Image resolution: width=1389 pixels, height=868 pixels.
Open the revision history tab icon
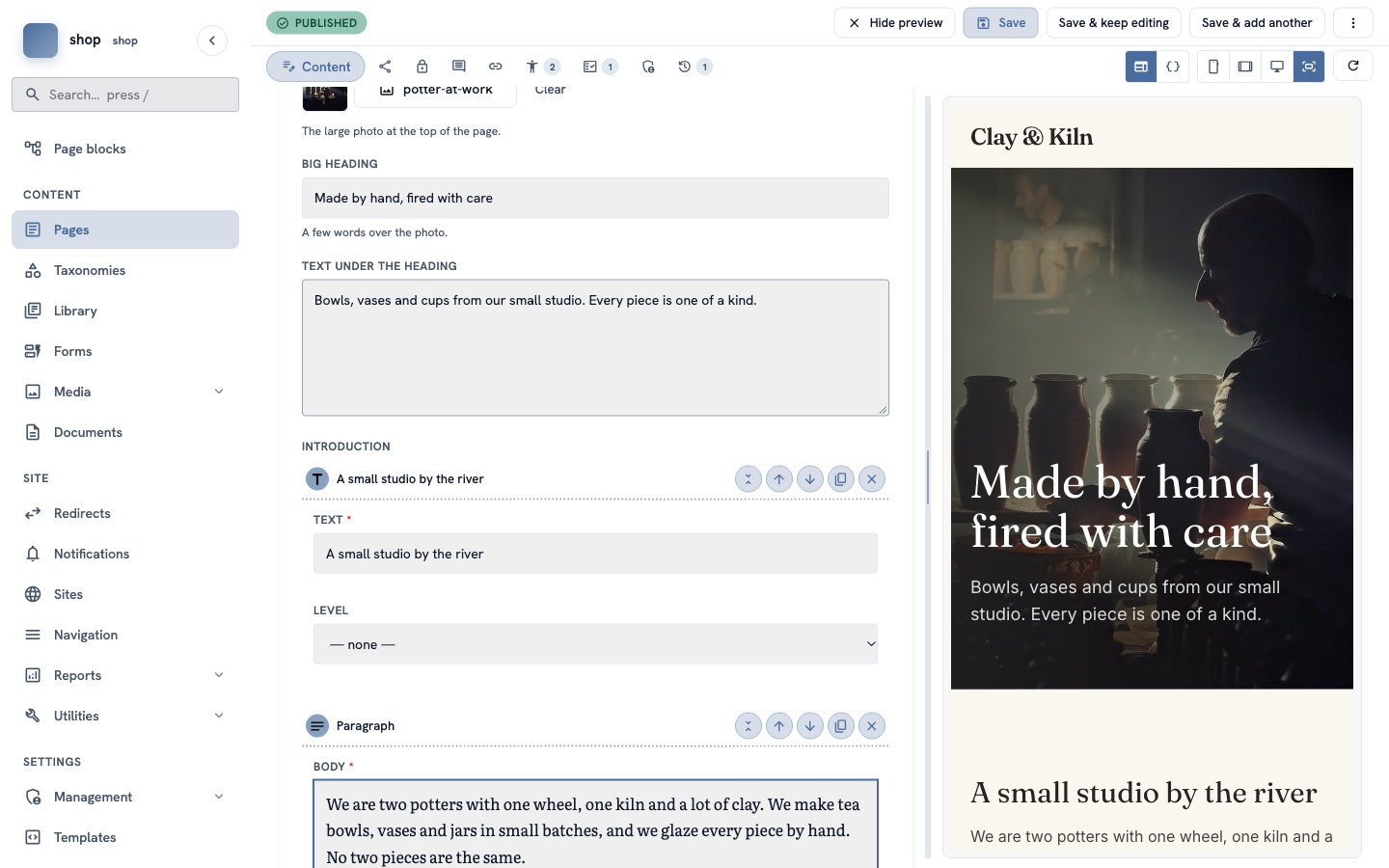pyautogui.click(x=694, y=67)
